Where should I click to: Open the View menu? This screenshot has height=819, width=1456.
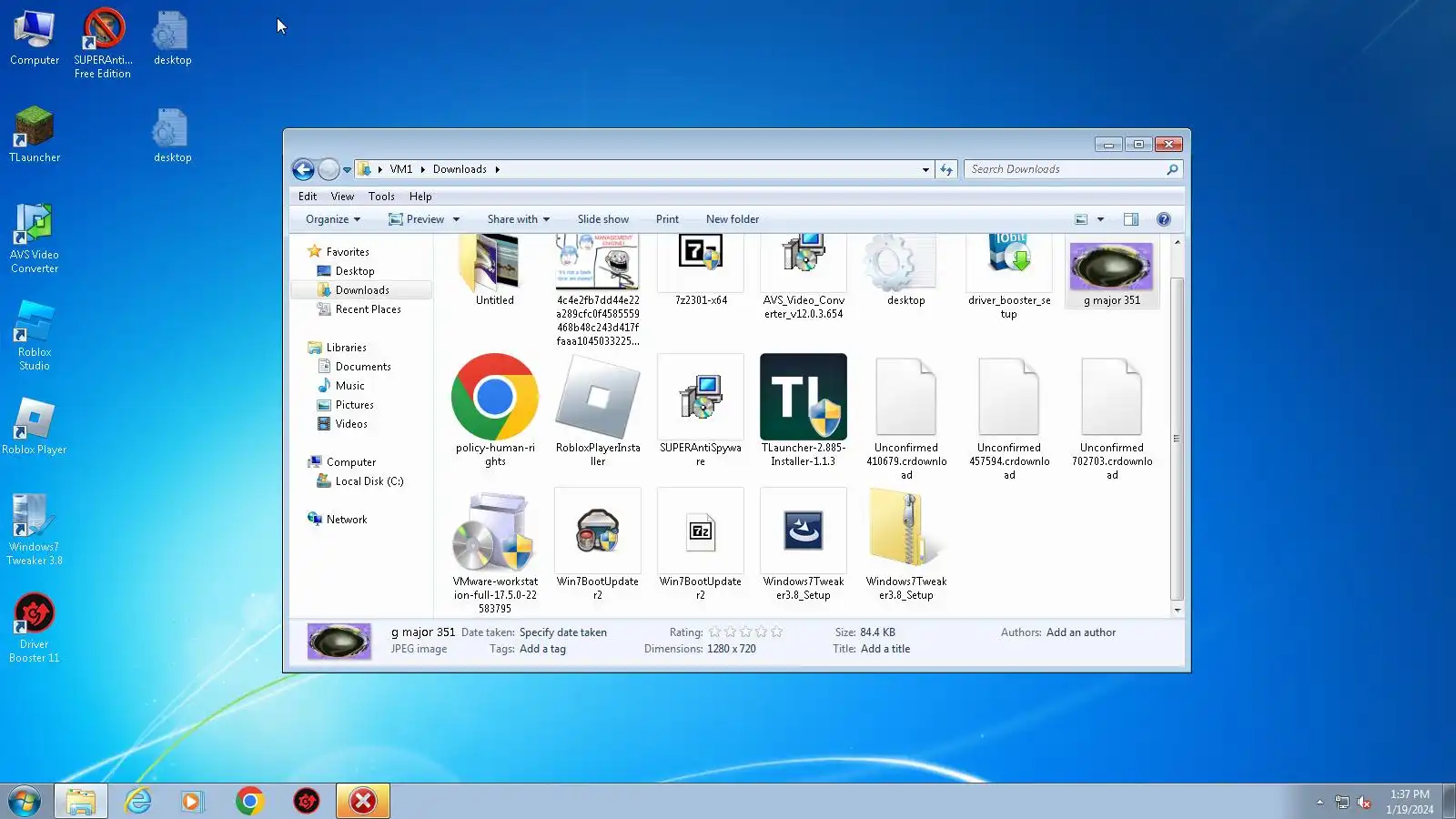[x=342, y=197]
